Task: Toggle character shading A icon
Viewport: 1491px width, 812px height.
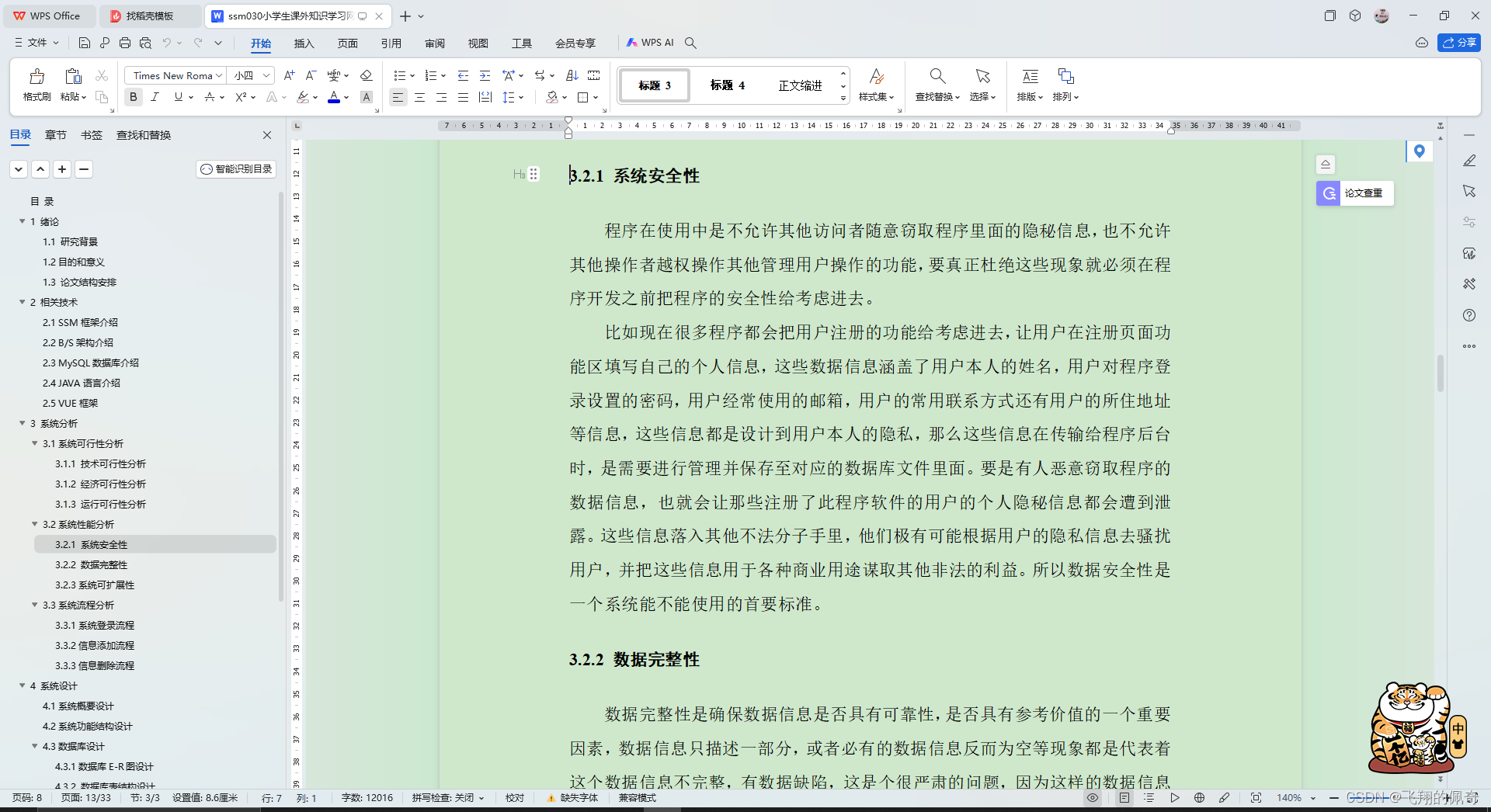Action: click(367, 97)
